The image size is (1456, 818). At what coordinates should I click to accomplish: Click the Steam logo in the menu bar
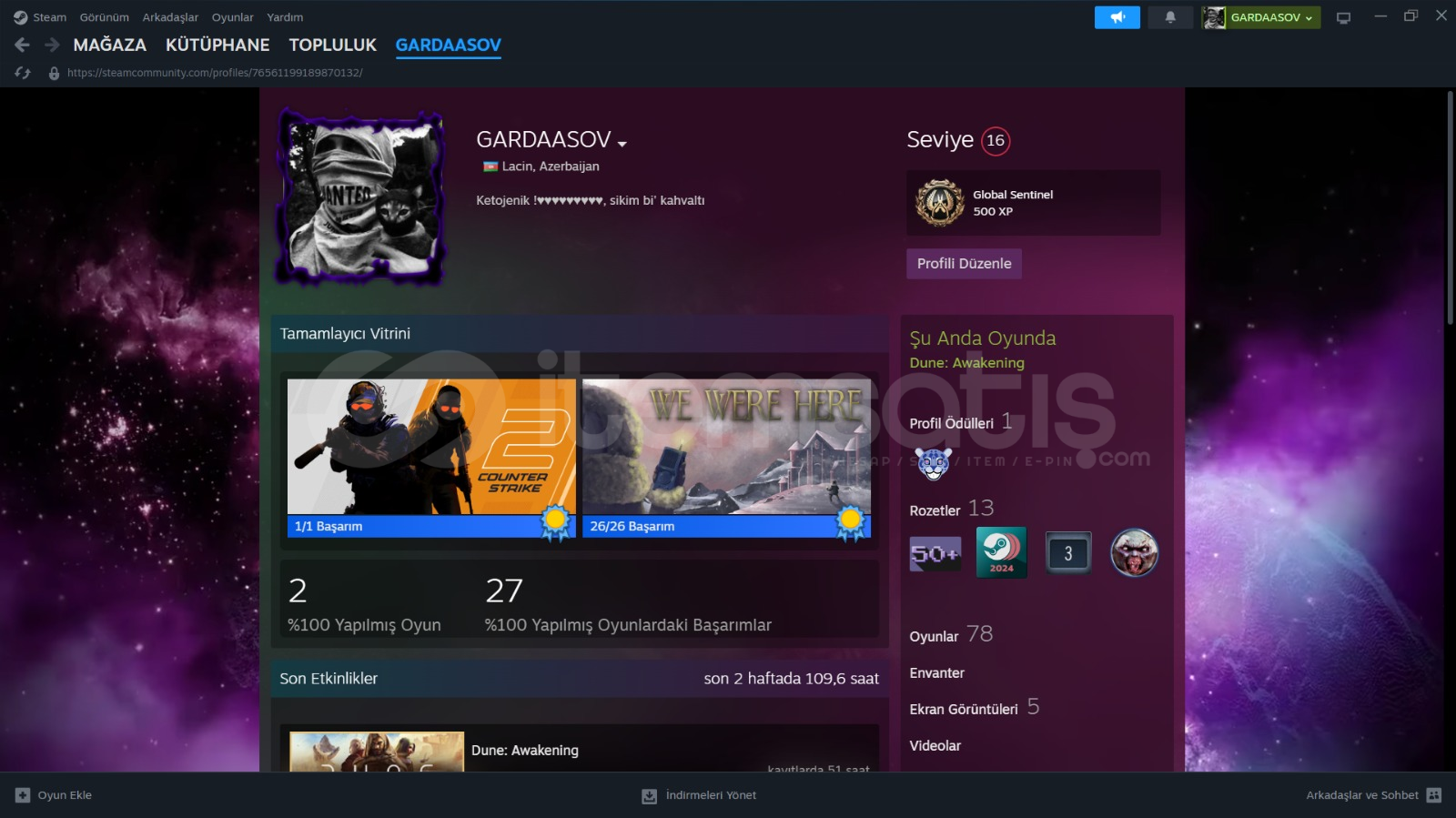tap(20, 17)
